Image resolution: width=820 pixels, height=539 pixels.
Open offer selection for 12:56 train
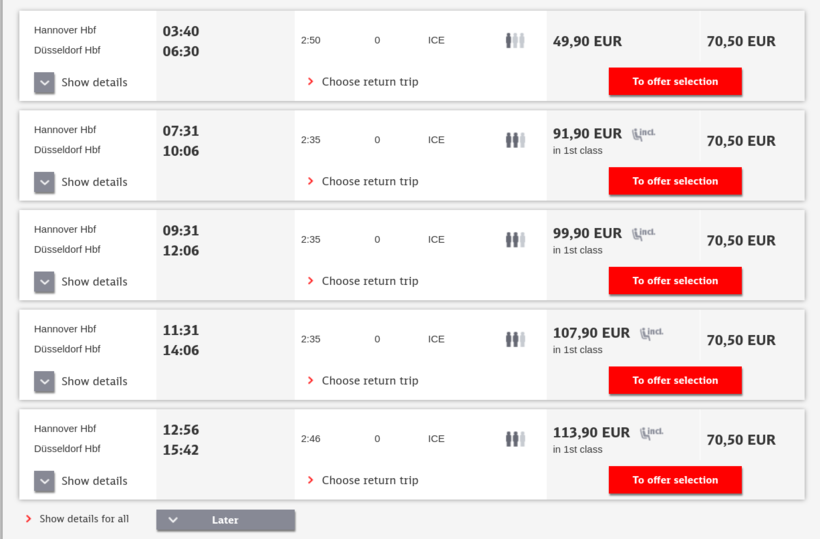click(x=675, y=480)
